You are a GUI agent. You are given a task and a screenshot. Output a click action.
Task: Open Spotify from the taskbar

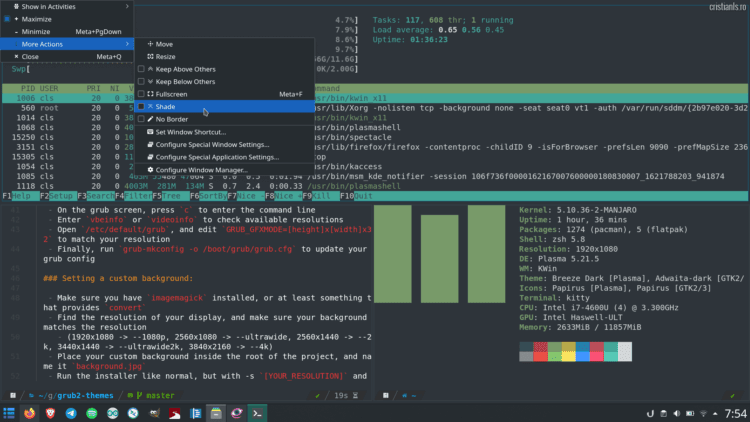point(94,412)
